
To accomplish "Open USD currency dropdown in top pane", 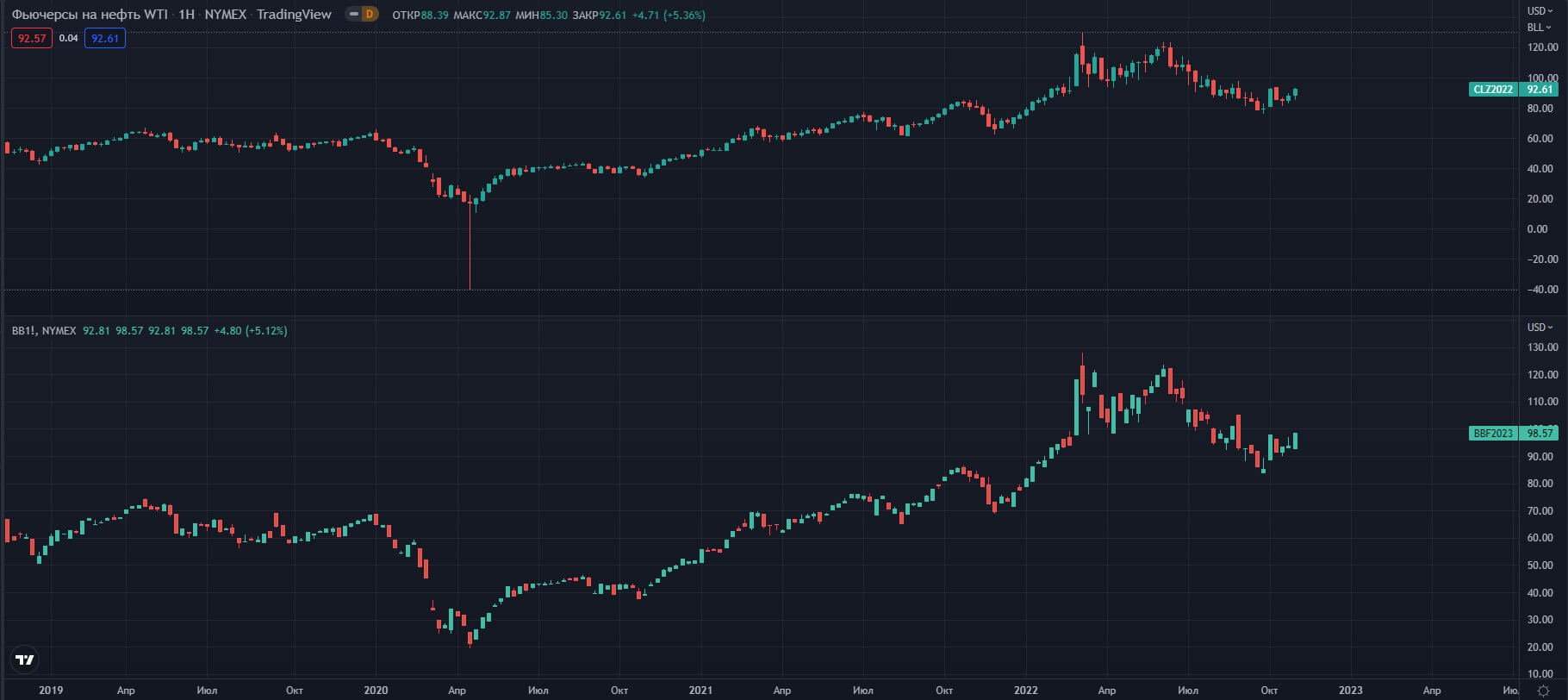I will point(1540,10).
